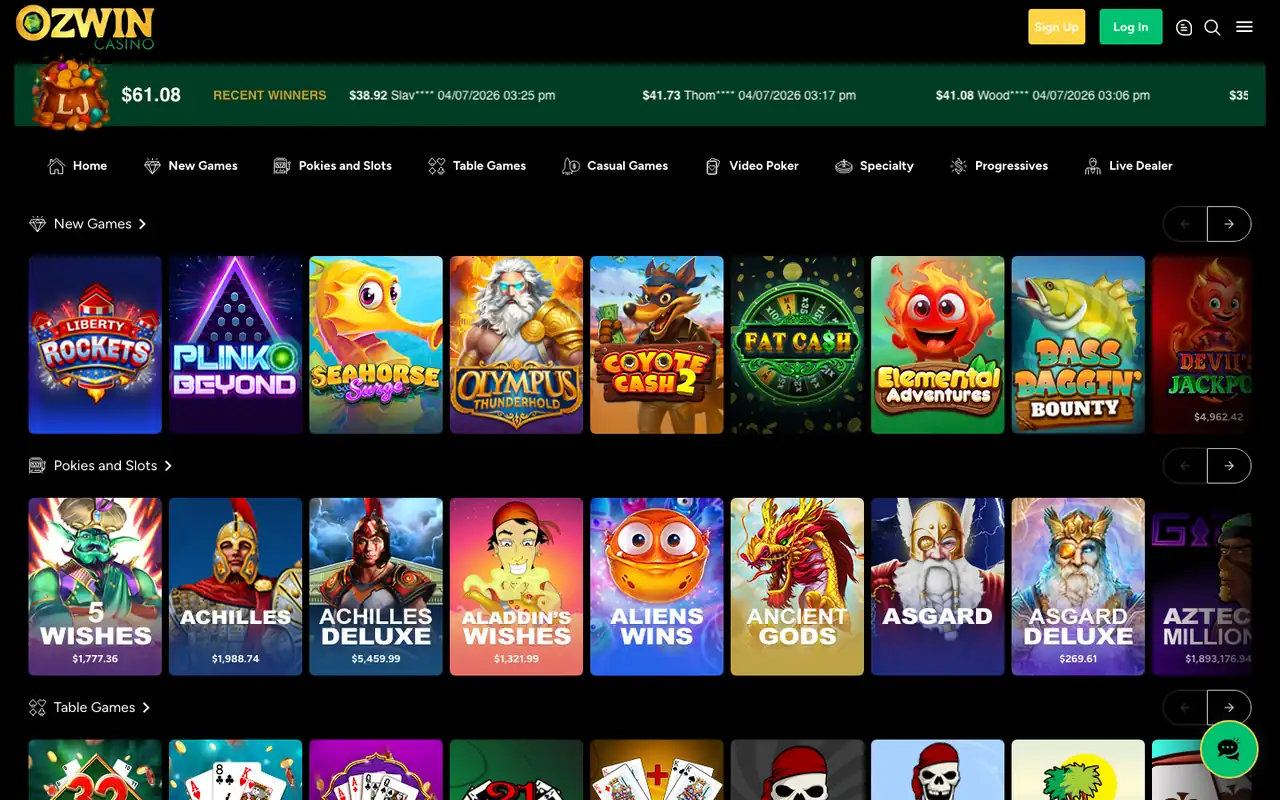Click the yellow Sign Up button

click(1056, 27)
